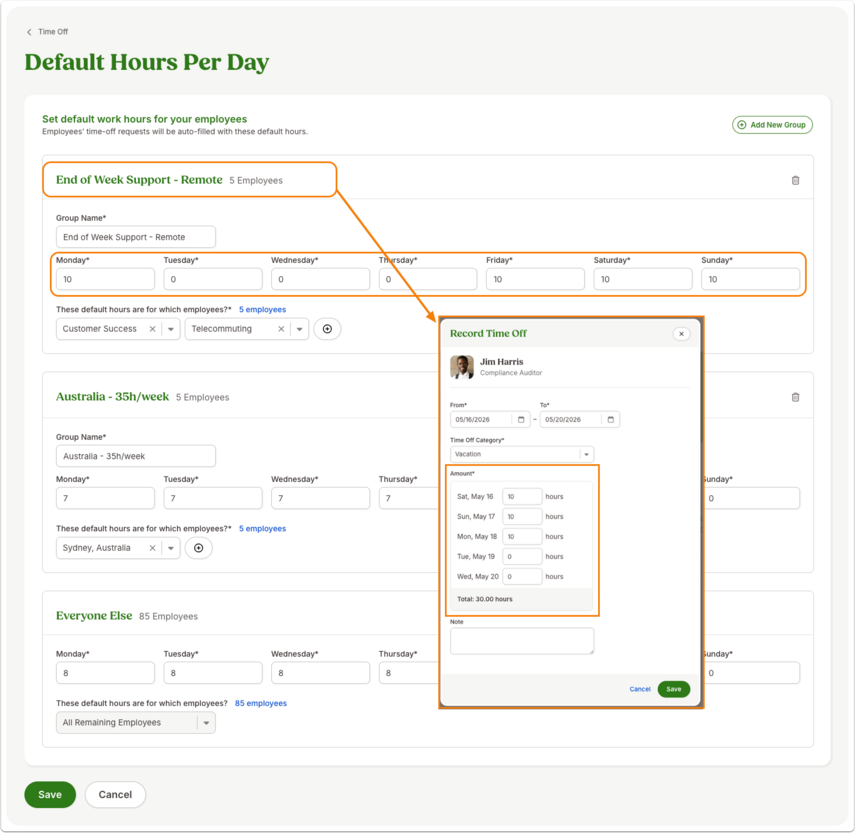The height and width of the screenshot is (833, 855).
Task: Click the Australia - 35h/week heading
Action: (112, 397)
